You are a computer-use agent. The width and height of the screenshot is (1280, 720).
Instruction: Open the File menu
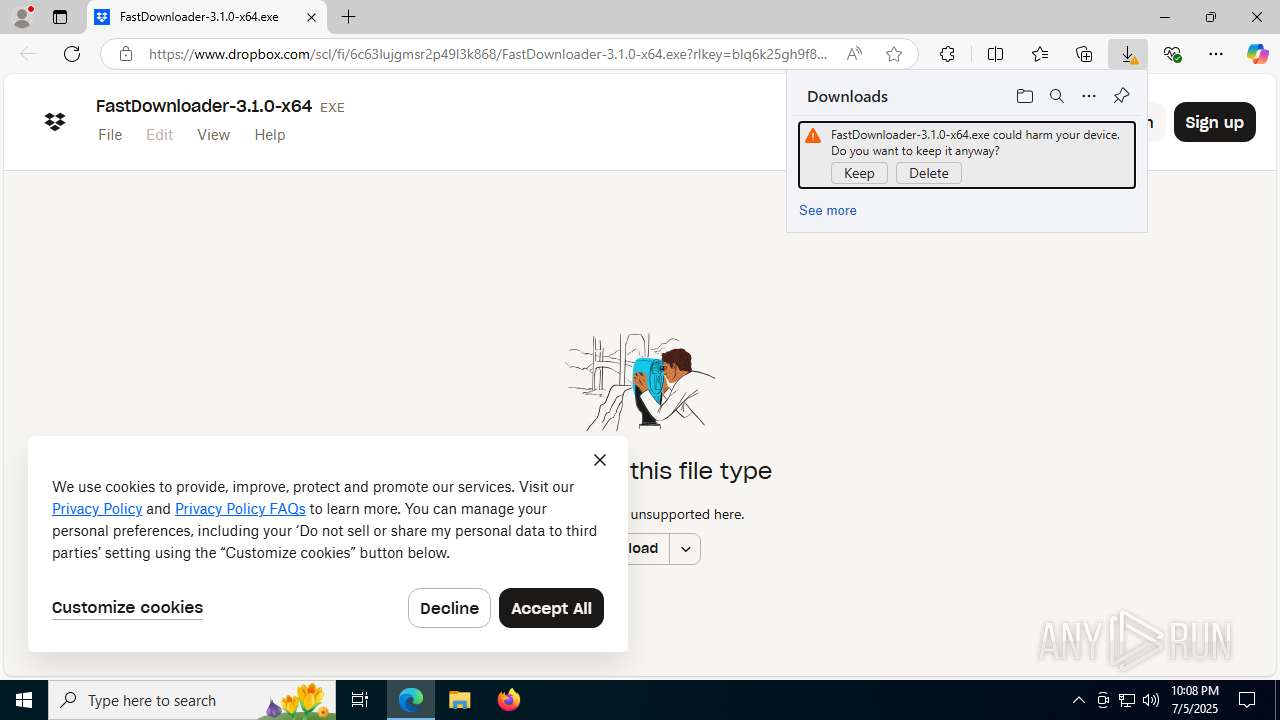point(110,135)
